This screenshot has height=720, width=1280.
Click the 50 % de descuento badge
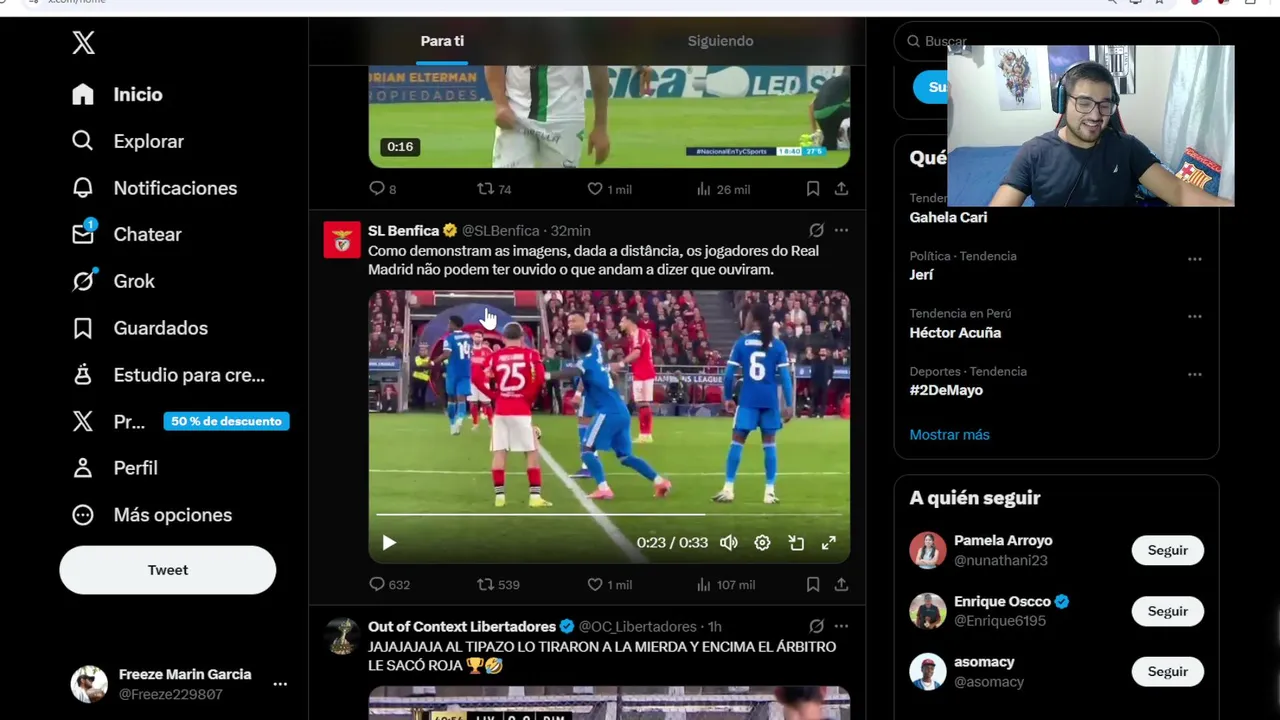click(x=226, y=421)
